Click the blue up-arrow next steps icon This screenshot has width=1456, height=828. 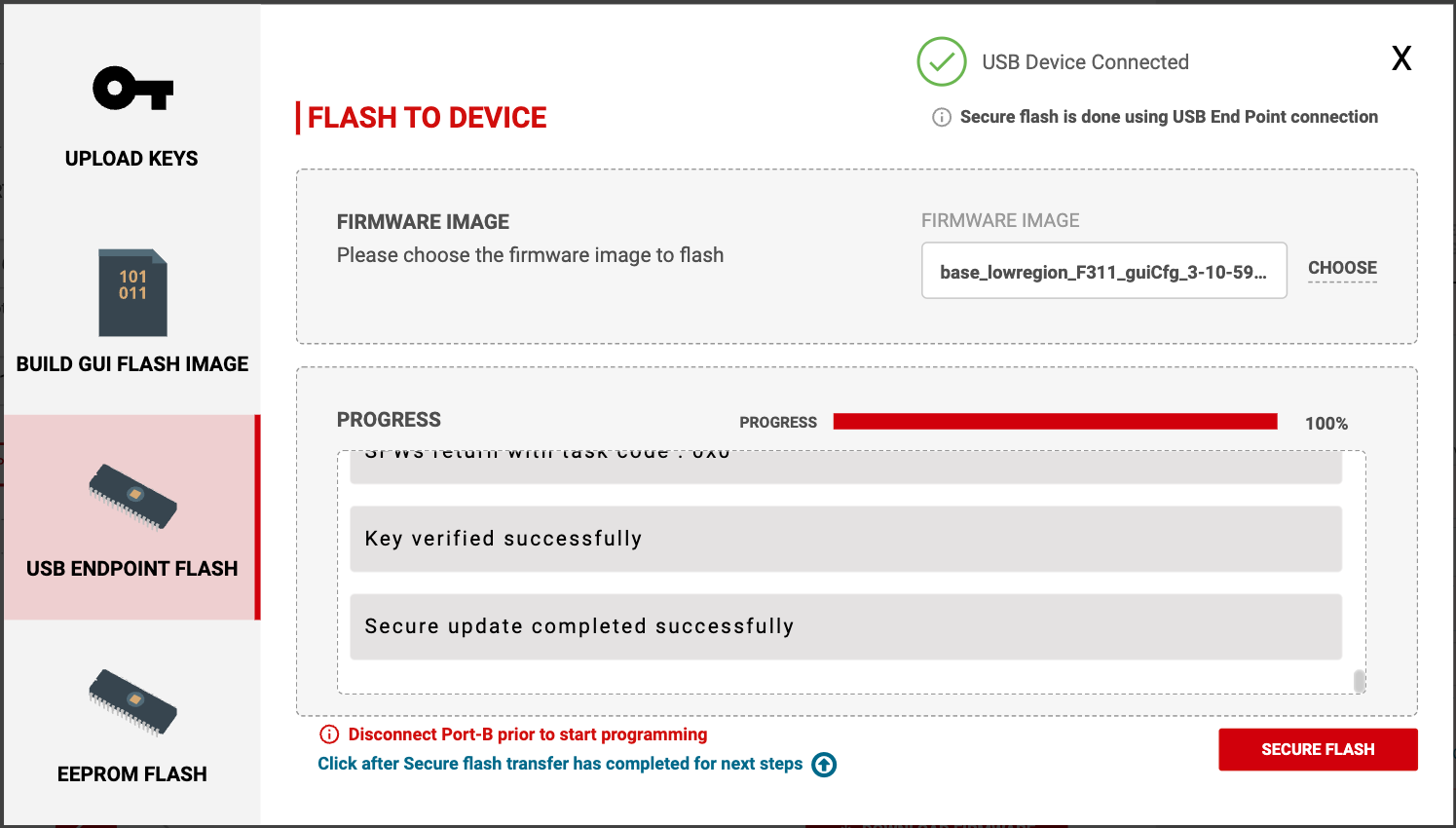point(824,765)
